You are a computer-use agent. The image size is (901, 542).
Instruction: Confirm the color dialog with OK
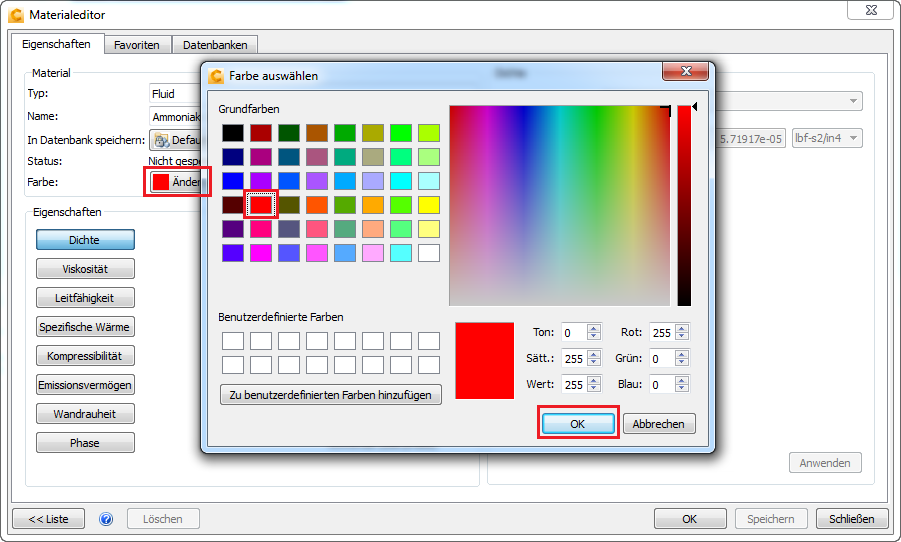coord(577,424)
